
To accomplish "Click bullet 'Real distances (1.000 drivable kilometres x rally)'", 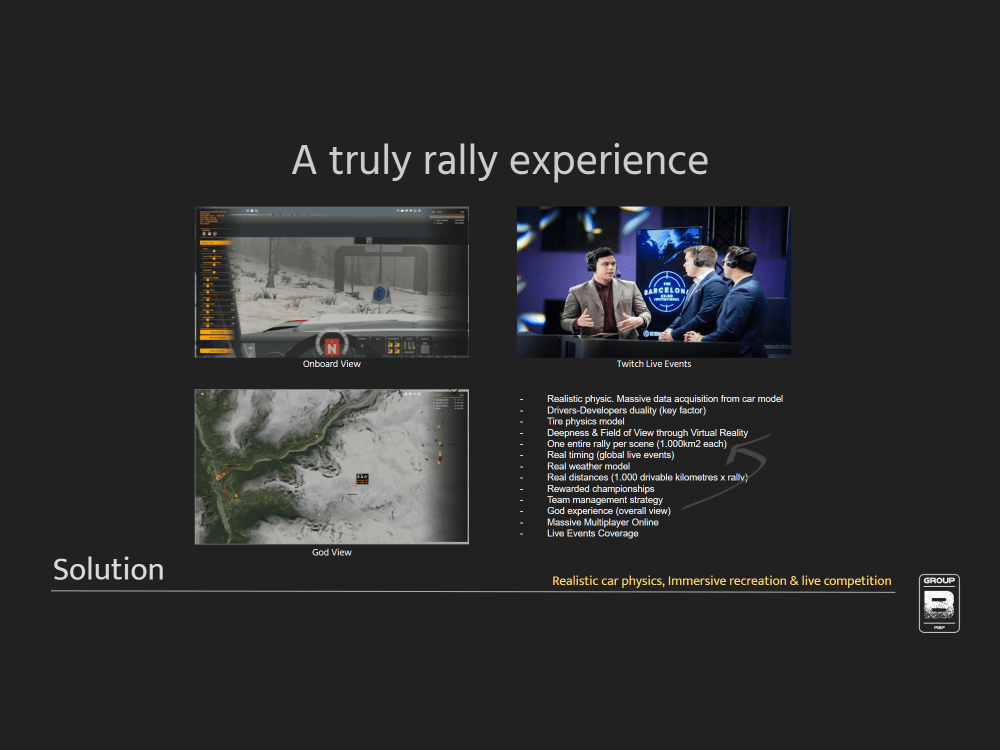I will 647,477.
